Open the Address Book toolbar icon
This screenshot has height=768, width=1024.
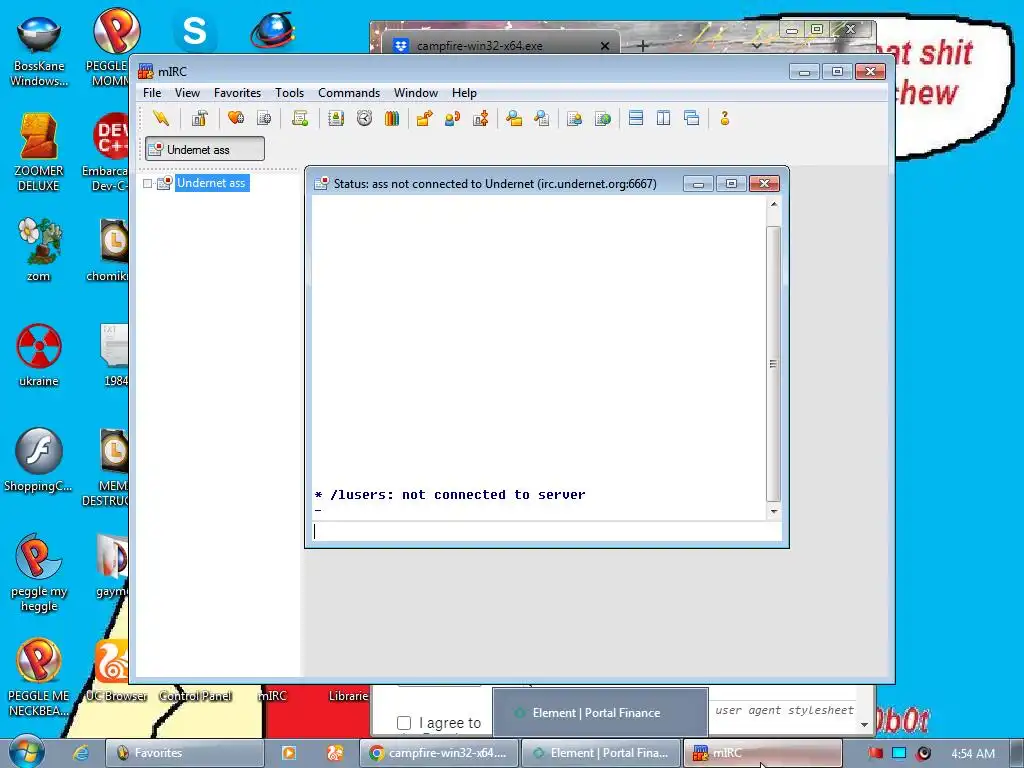point(336,118)
